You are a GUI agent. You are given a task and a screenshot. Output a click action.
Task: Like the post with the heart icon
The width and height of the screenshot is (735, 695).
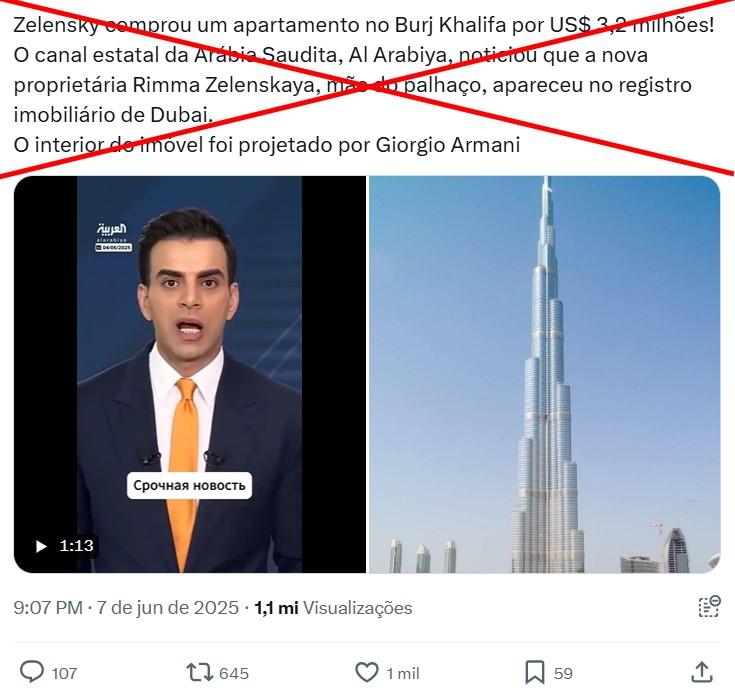point(367,673)
